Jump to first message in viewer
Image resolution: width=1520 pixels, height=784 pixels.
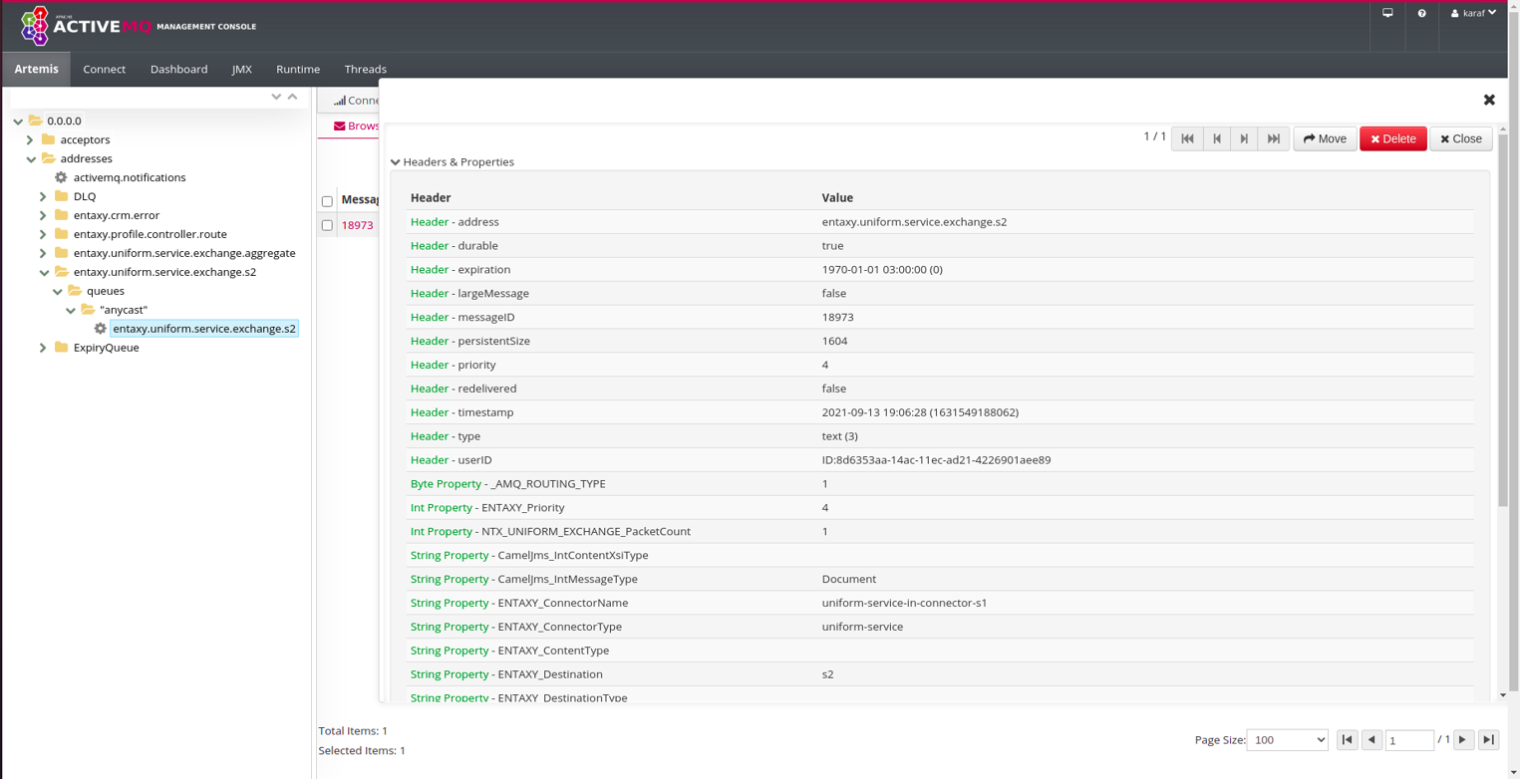1187,139
